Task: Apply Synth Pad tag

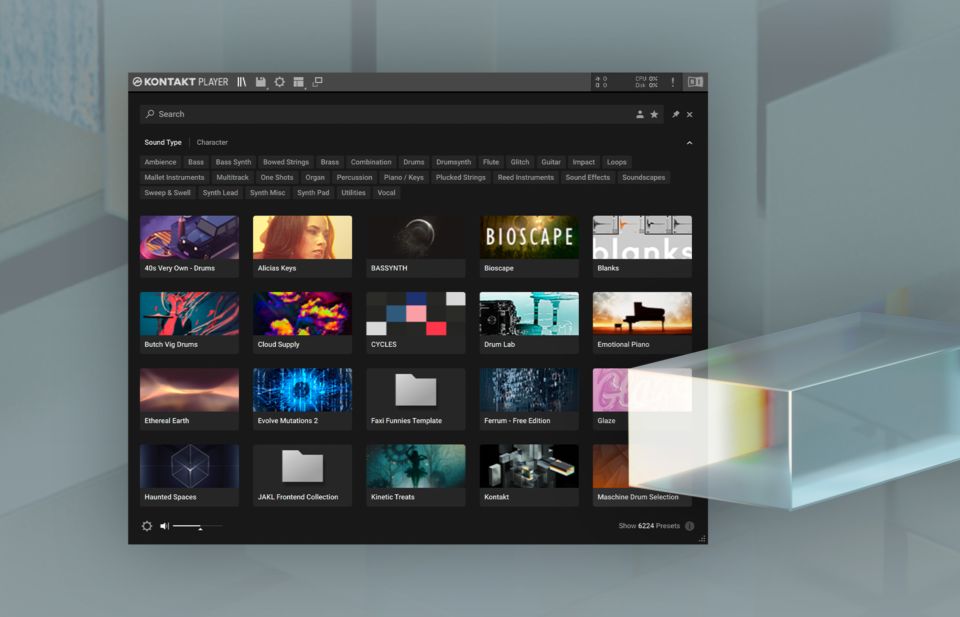Action: pyautogui.click(x=313, y=193)
